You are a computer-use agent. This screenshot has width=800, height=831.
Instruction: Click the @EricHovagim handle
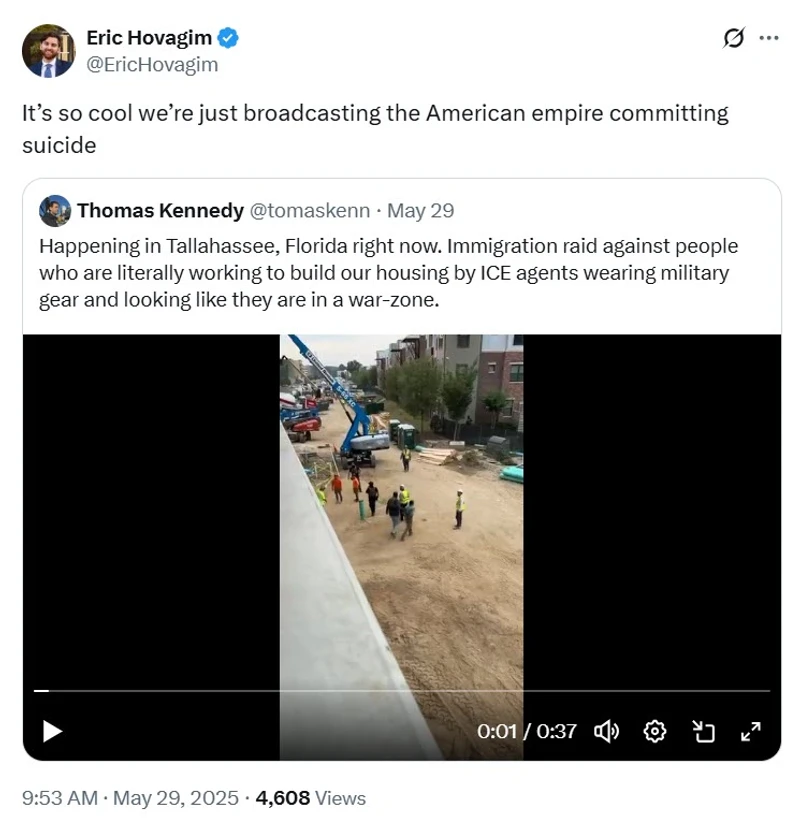tap(152, 65)
